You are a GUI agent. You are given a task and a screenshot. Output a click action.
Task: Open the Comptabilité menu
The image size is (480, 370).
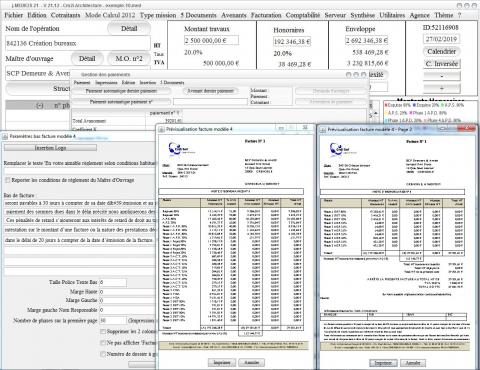(x=303, y=15)
